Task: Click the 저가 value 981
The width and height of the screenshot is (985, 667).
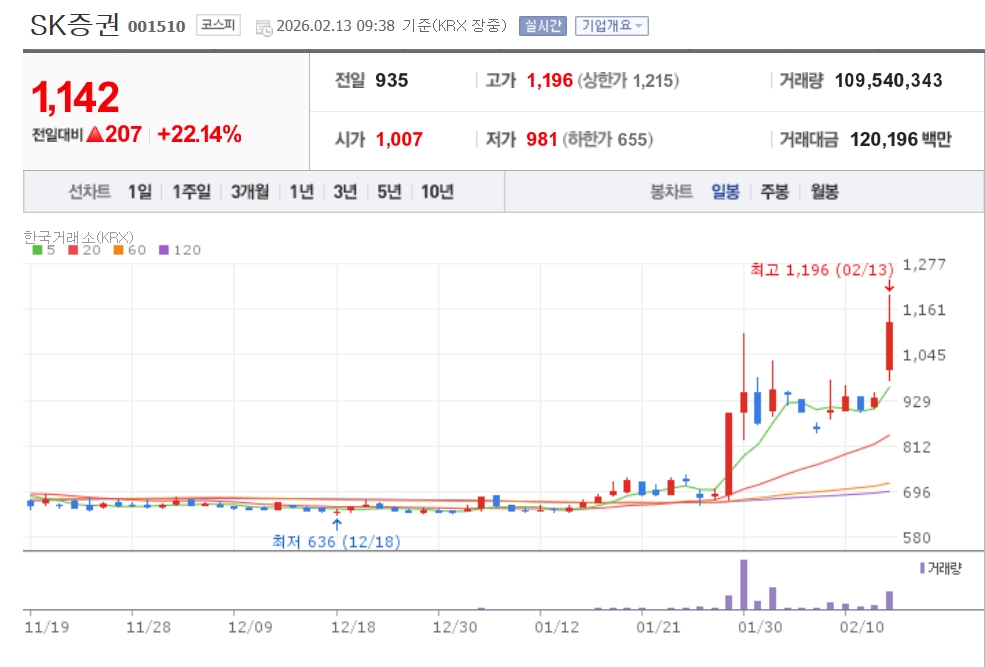Action: tap(541, 139)
